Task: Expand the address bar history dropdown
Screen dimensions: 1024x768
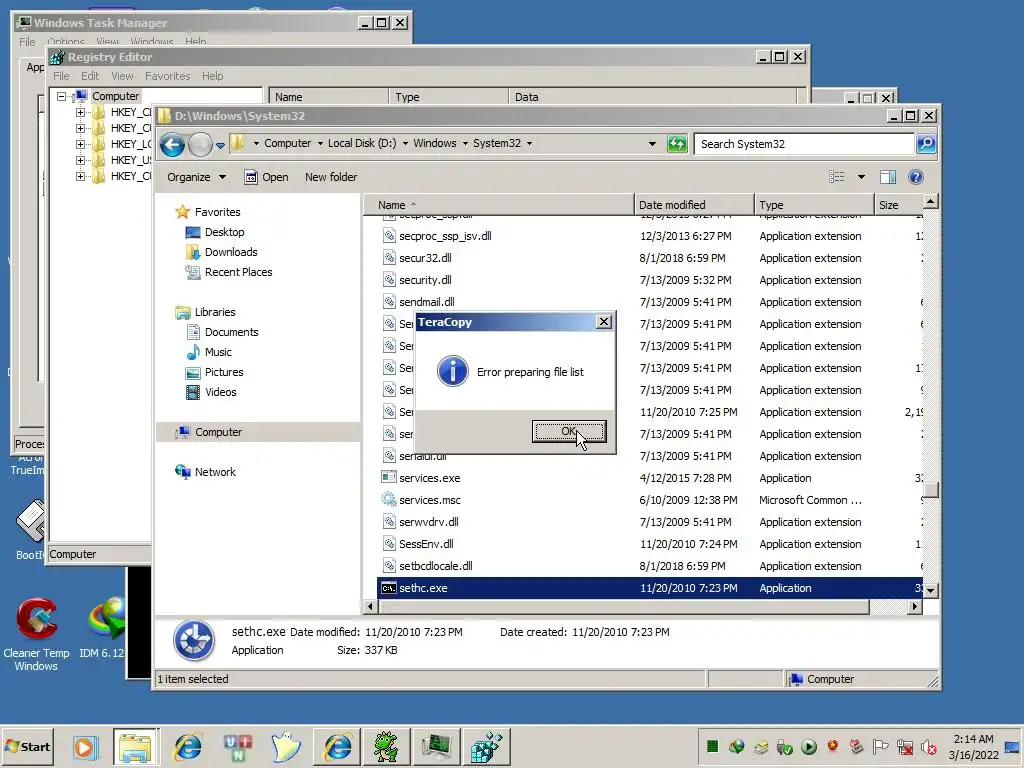Action: coord(652,144)
